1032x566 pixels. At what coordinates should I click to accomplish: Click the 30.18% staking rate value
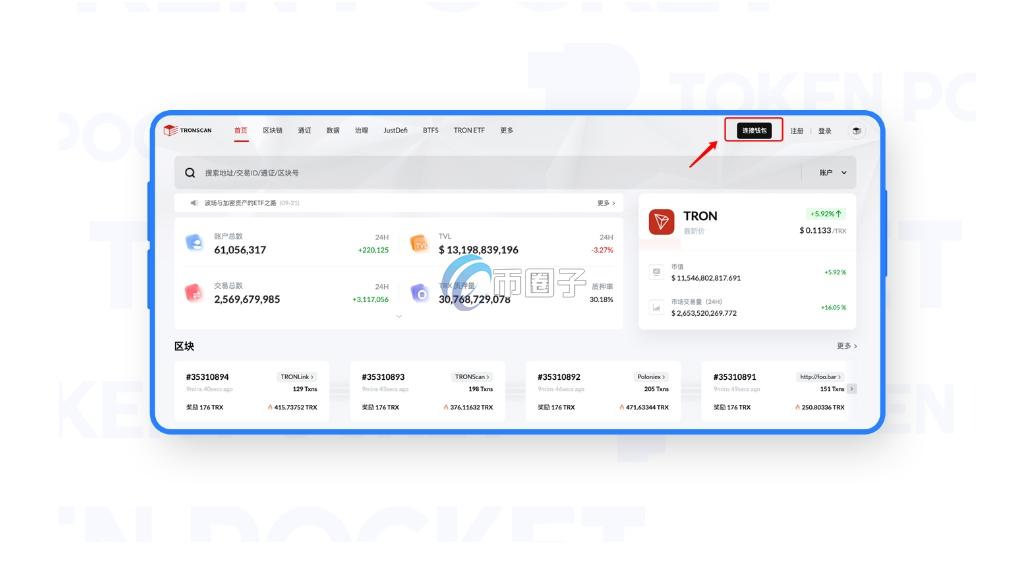pos(601,299)
